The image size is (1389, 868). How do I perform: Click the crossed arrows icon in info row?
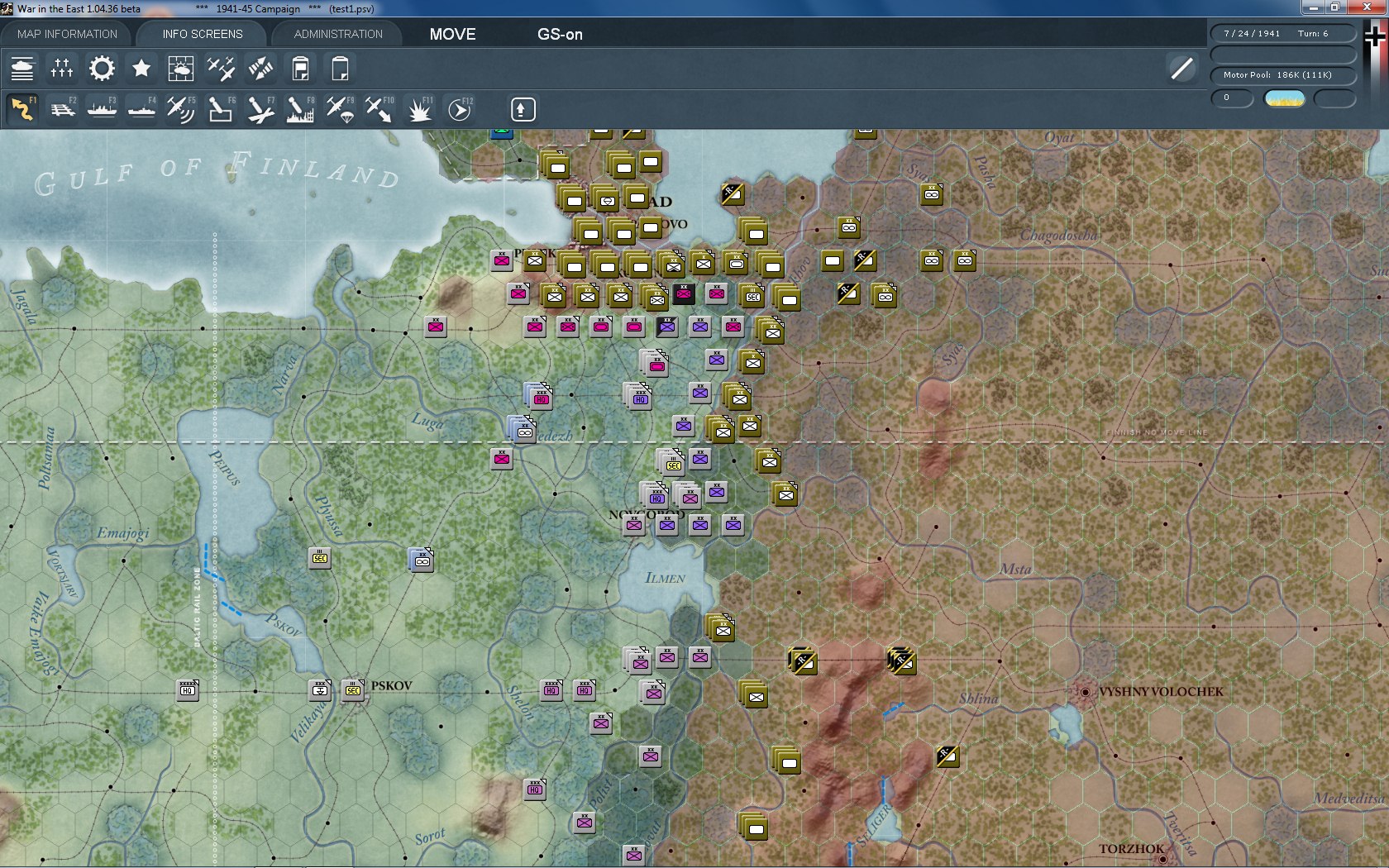point(260,68)
